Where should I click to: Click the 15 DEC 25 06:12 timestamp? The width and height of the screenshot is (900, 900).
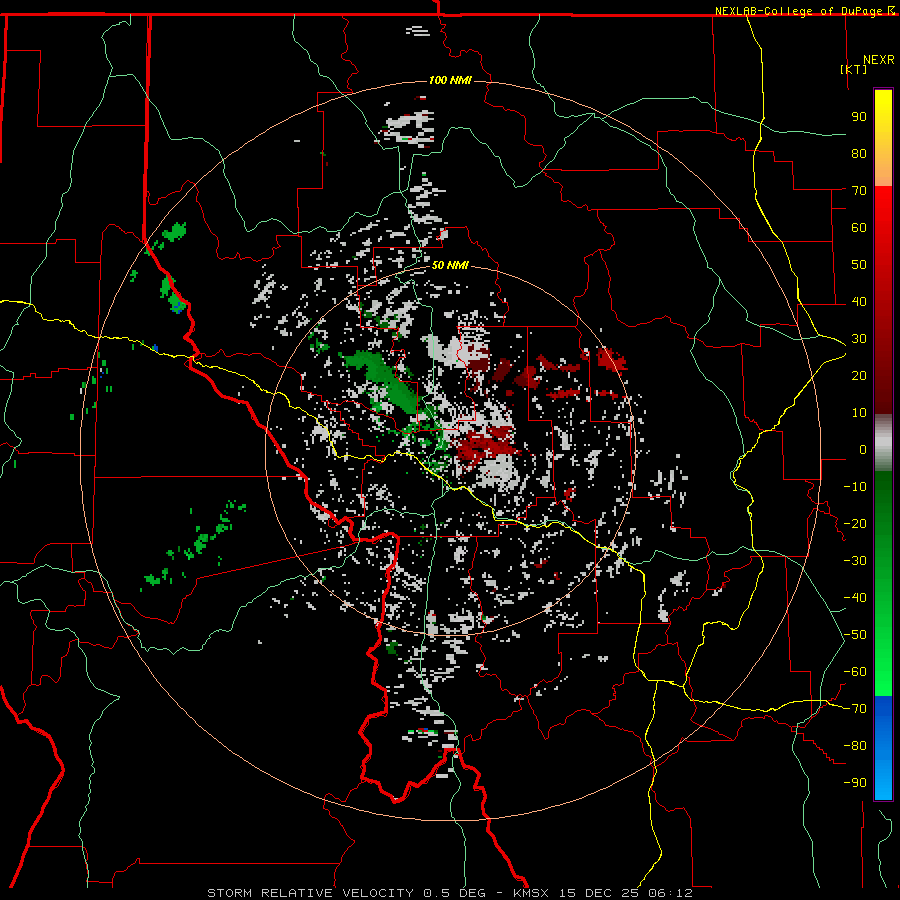pos(624,893)
